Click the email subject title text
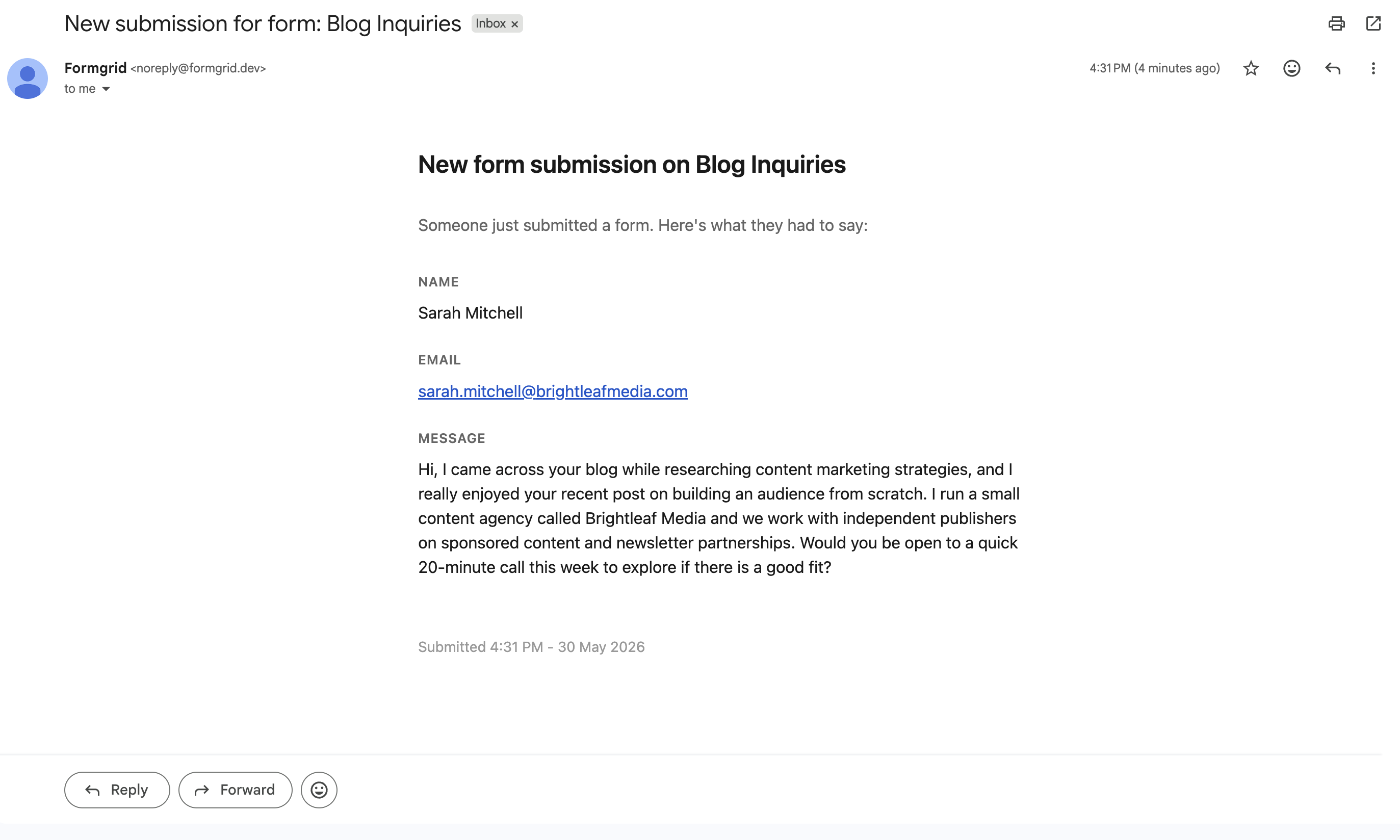The height and width of the screenshot is (840, 1400). 263,24
